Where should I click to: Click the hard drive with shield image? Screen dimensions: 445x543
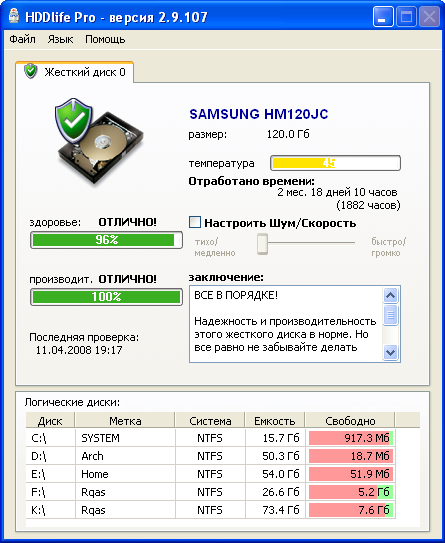point(99,141)
